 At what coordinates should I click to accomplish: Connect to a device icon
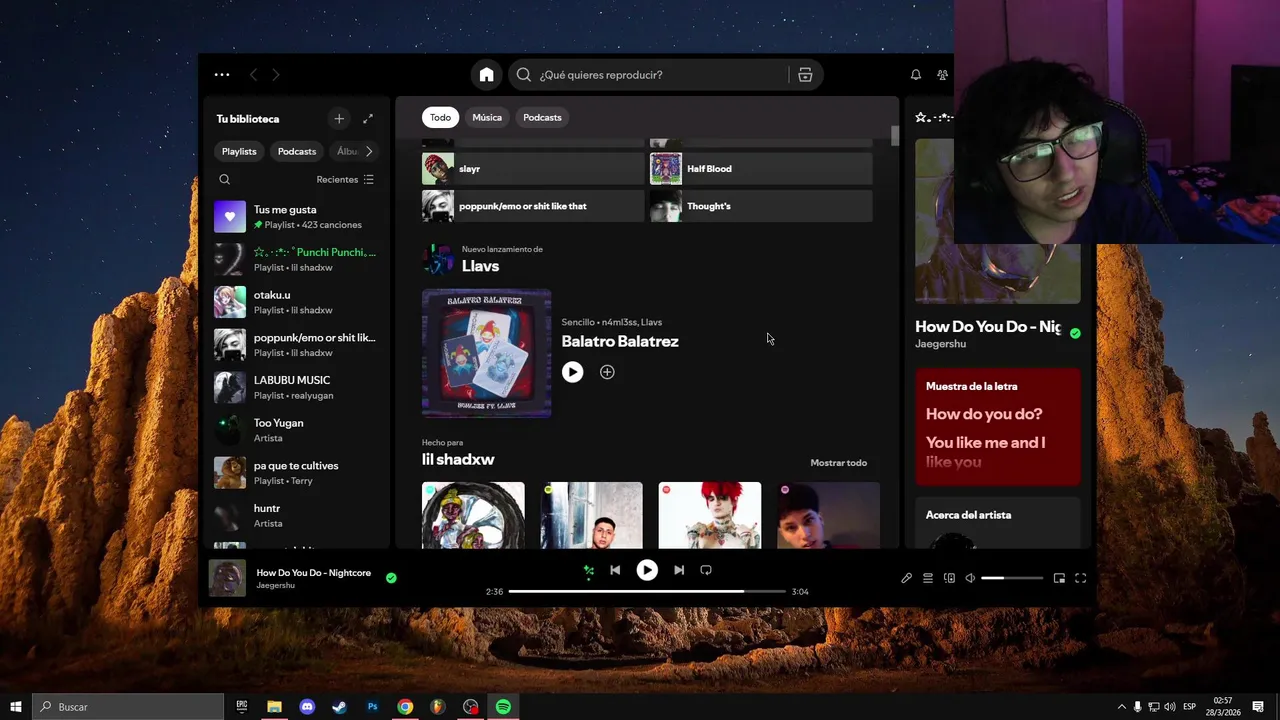click(949, 578)
